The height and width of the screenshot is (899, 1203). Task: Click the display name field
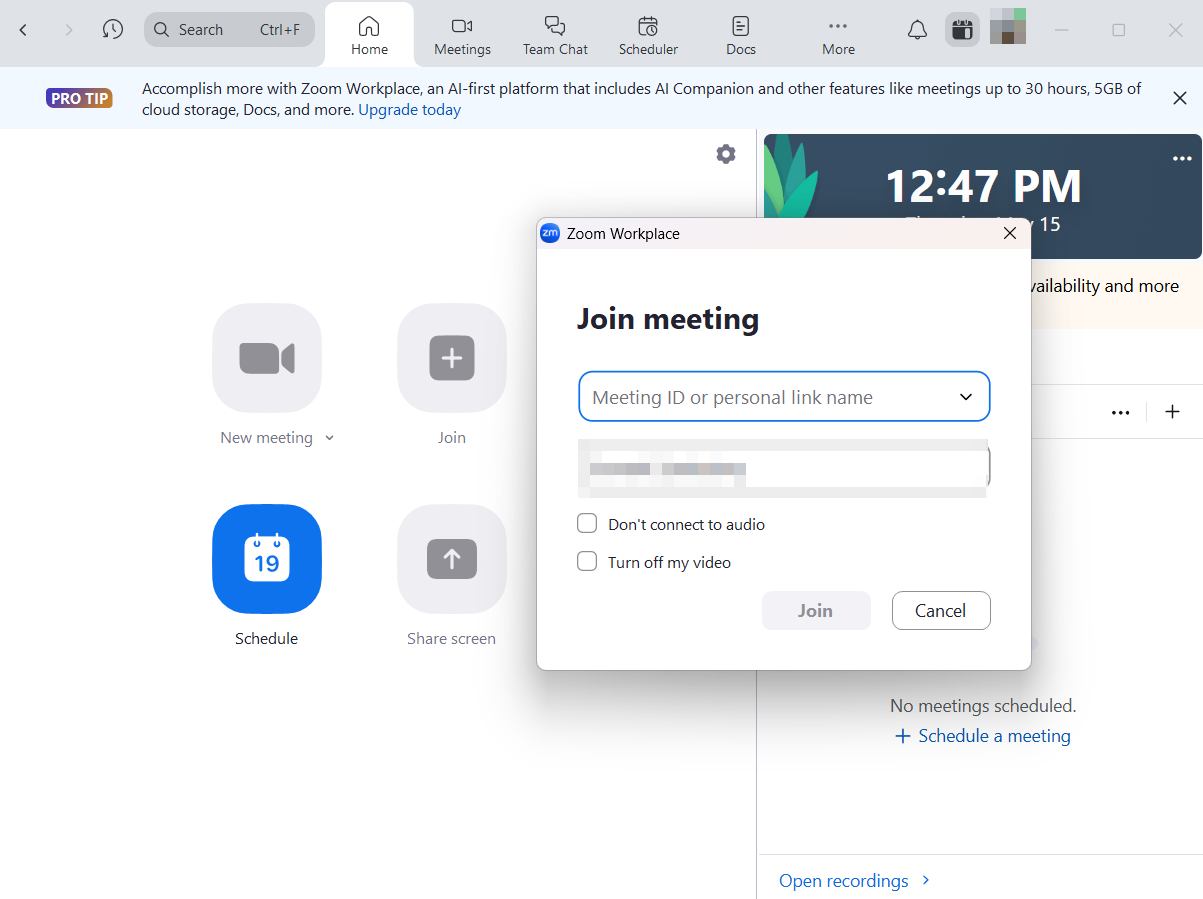[x=784, y=468]
